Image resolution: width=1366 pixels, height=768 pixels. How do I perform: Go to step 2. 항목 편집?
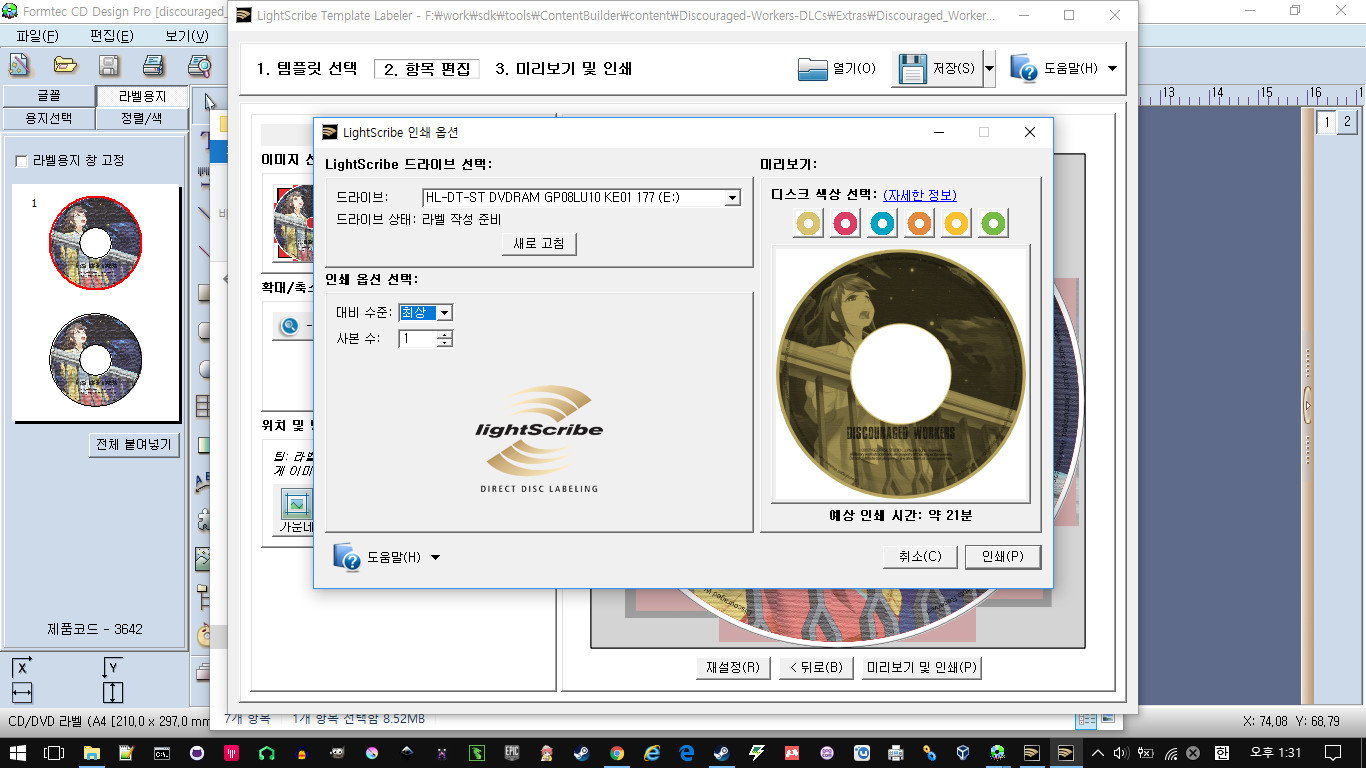click(427, 69)
